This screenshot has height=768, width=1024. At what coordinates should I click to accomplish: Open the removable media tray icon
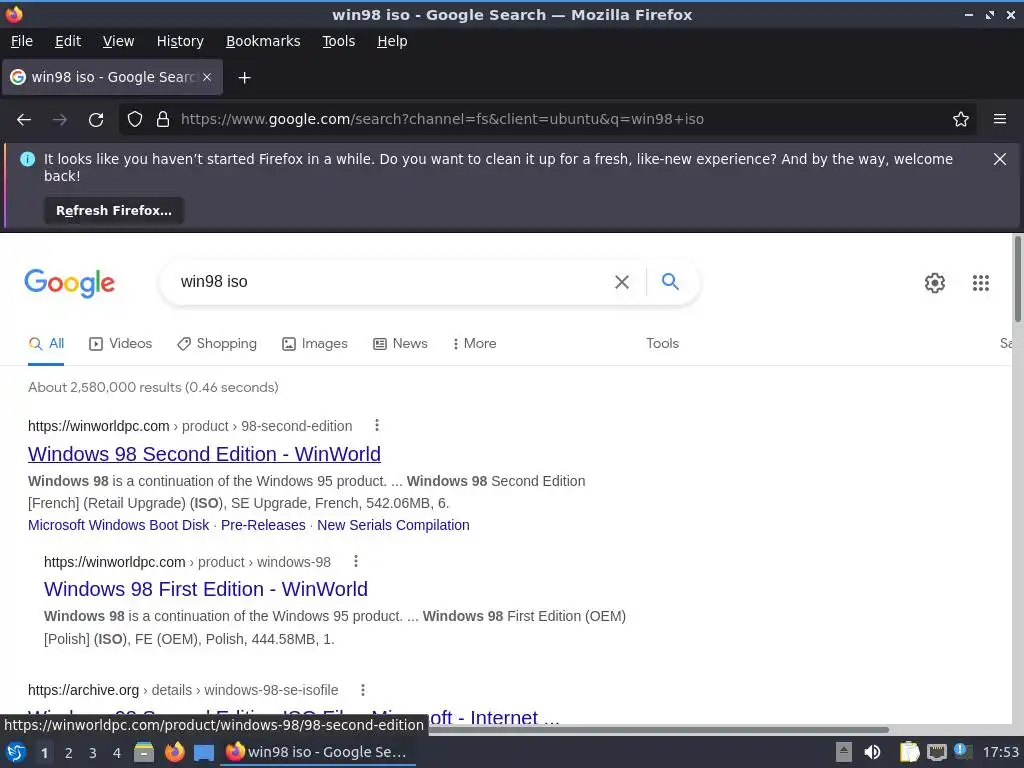coord(844,752)
